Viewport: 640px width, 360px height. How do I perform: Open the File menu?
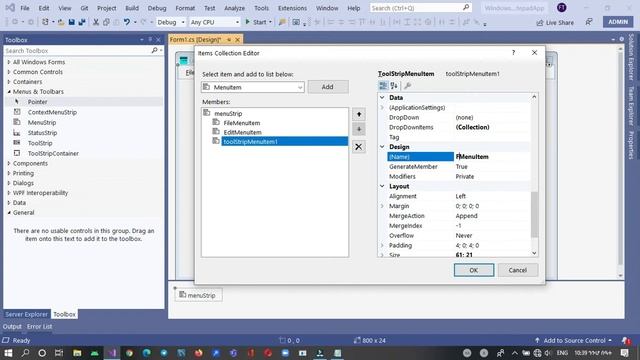tap(25, 8)
